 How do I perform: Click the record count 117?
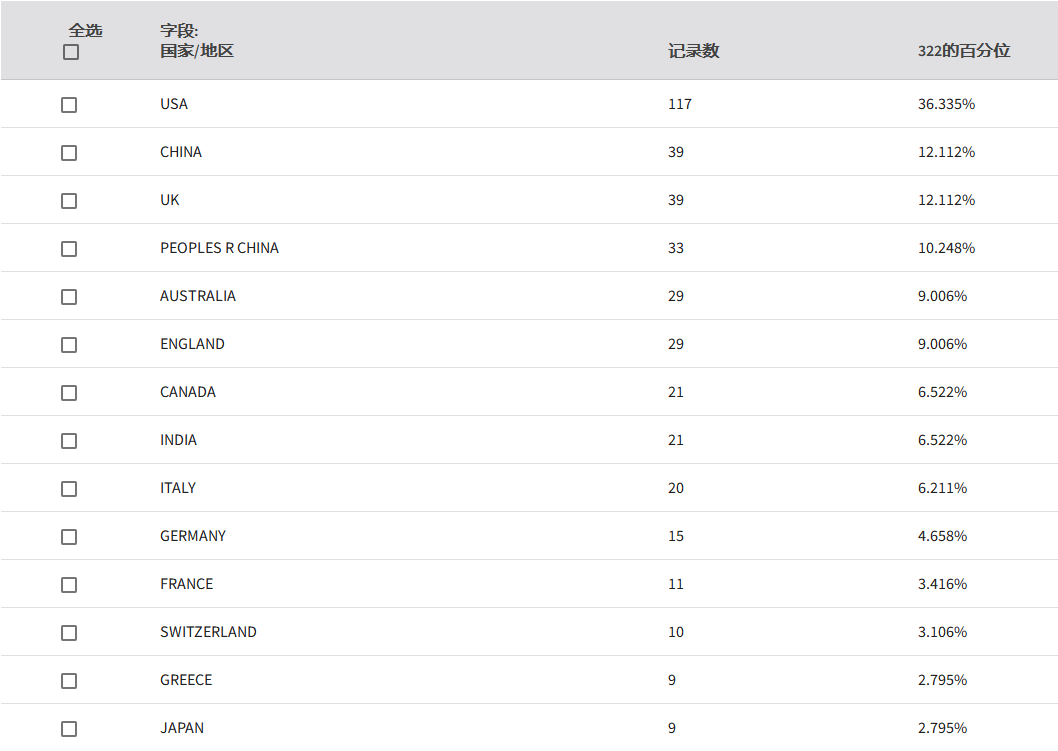click(x=679, y=104)
